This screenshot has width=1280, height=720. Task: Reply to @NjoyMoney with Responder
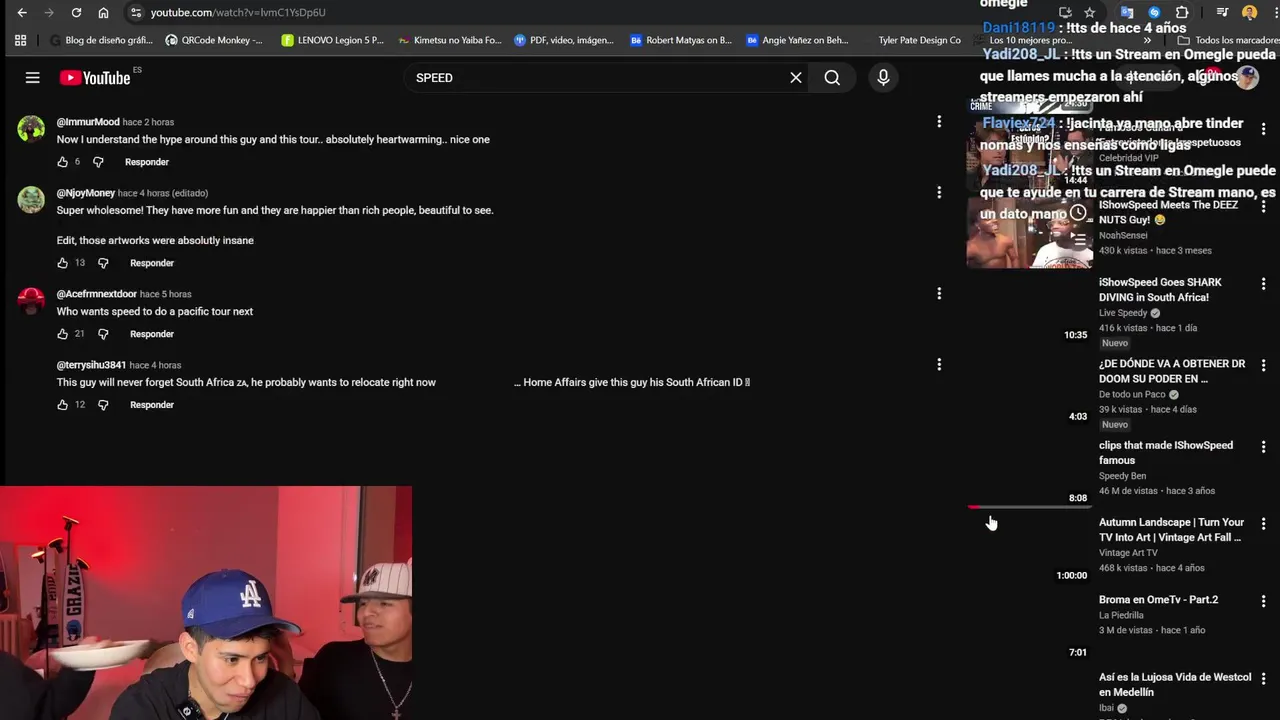[x=152, y=263]
